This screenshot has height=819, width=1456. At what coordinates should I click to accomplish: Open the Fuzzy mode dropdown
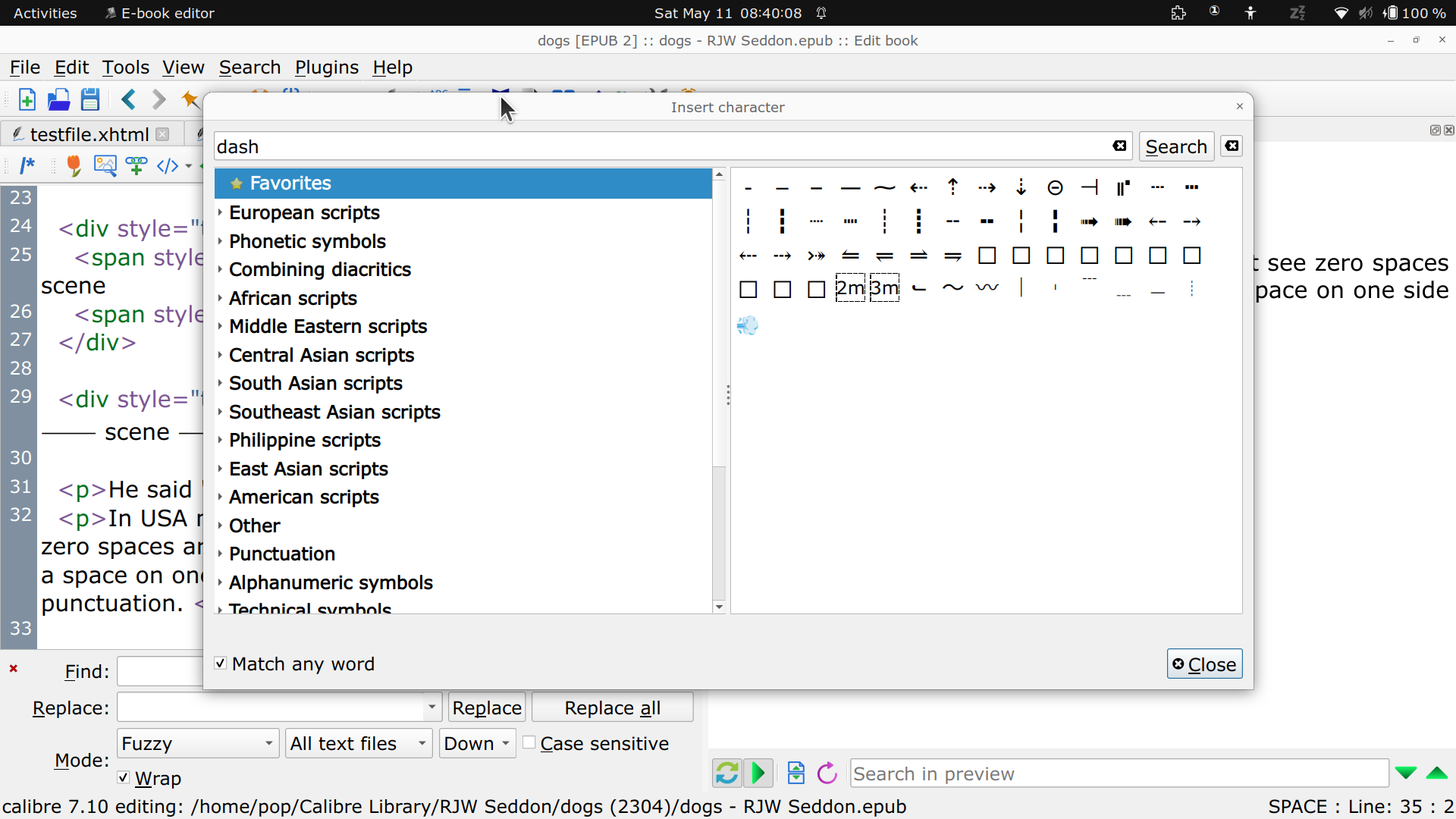click(198, 743)
